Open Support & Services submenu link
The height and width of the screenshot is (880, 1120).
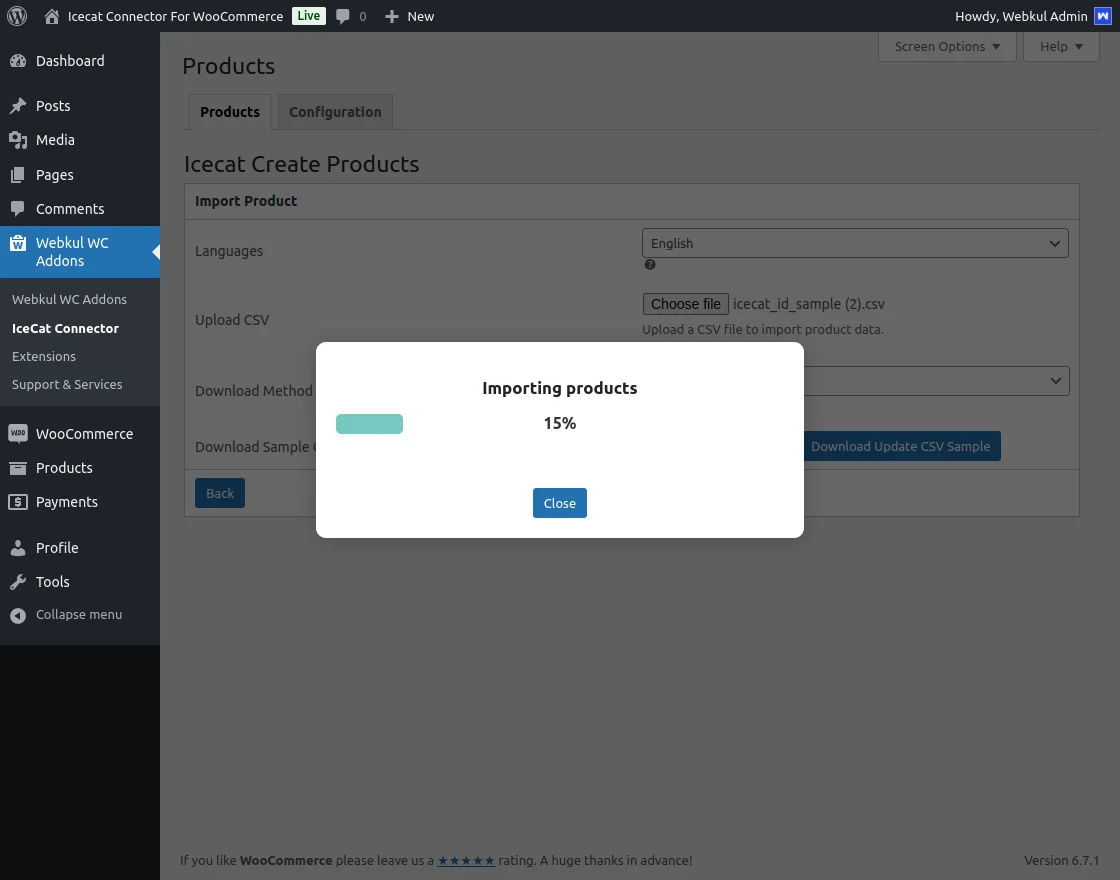67,384
